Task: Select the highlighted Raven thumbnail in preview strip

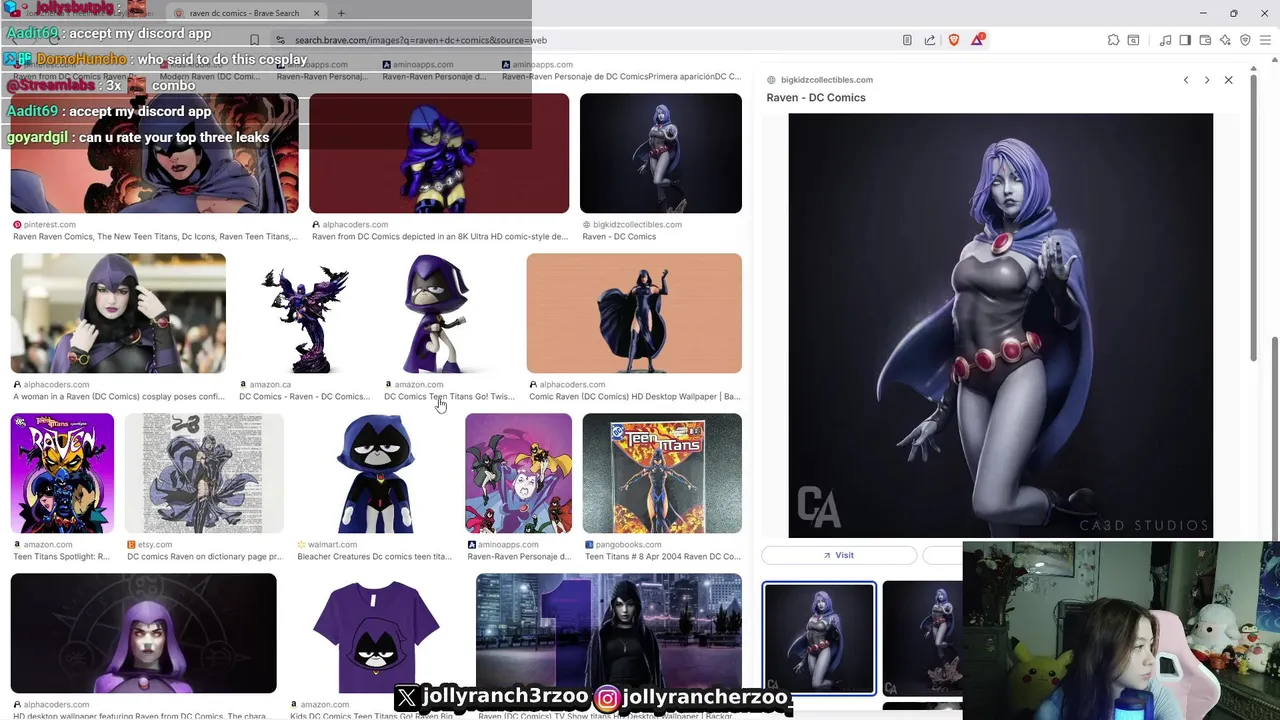Action: pos(819,638)
